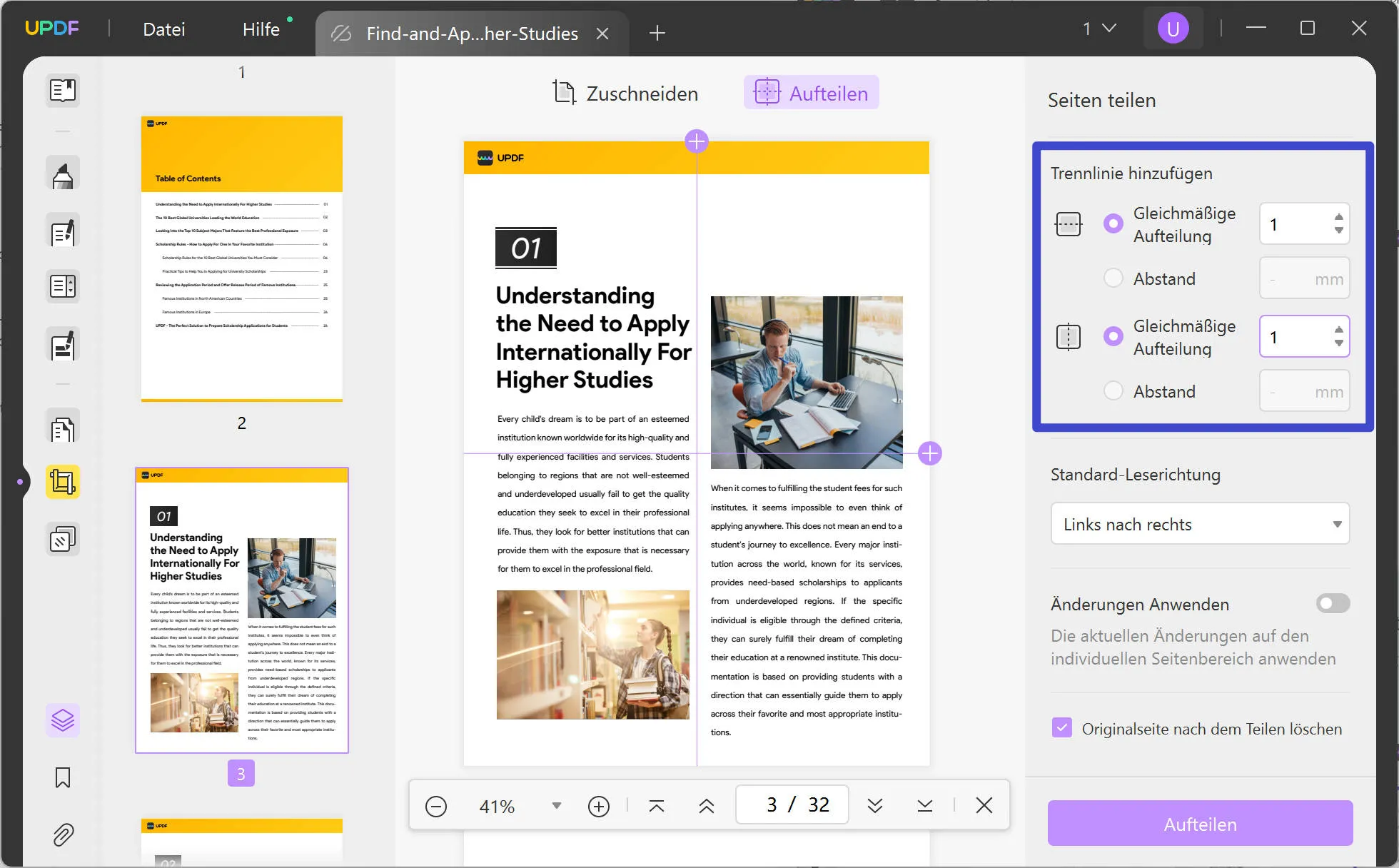
Task: Open the Datei menu
Action: click(164, 29)
